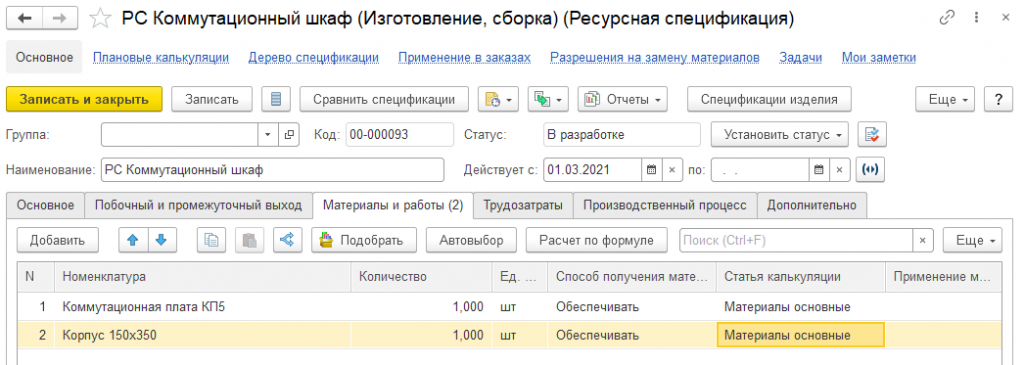1024x365 pixels.
Task: Switch to Материалы и работы (2) tab
Action: (393, 205)
